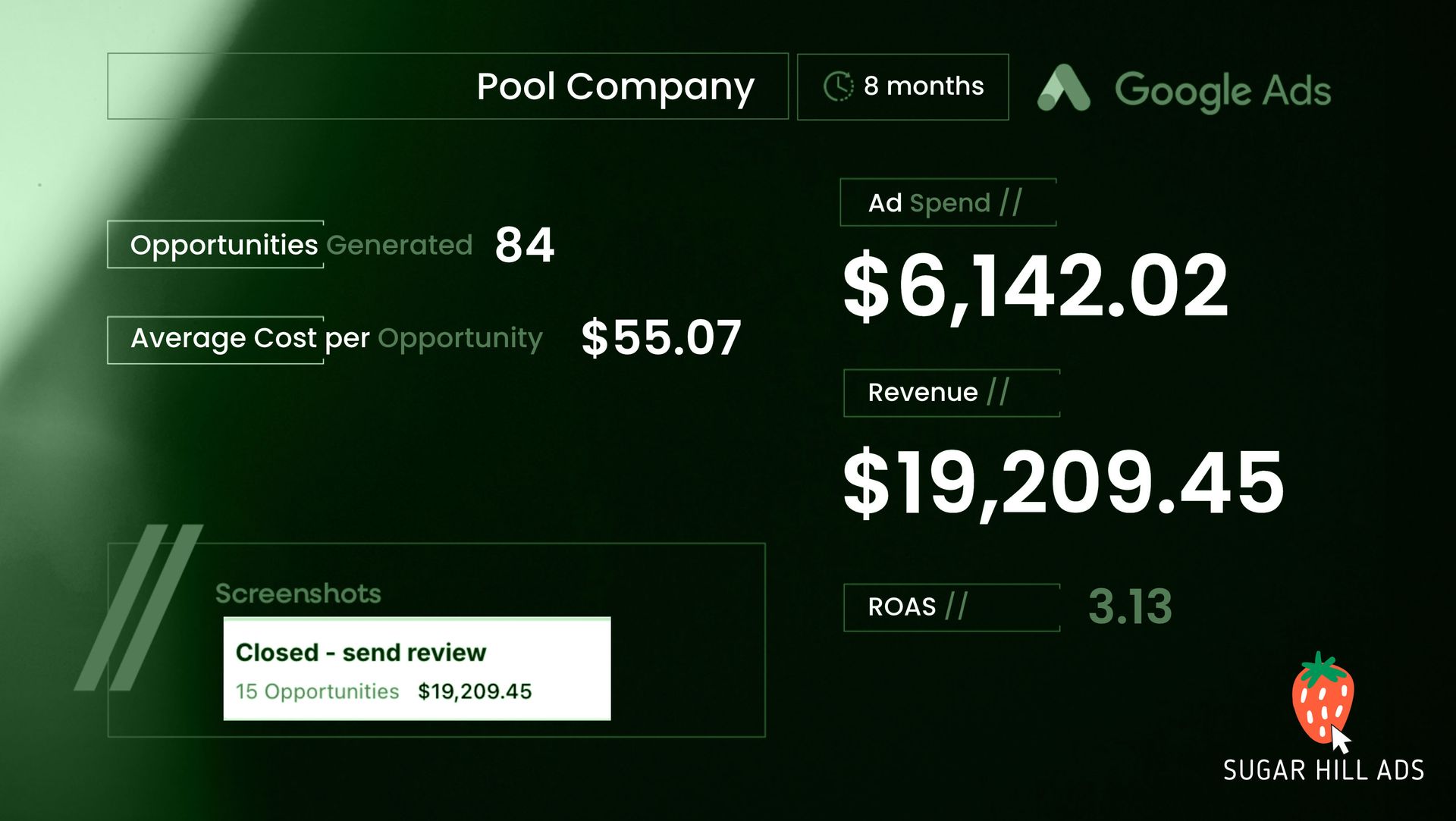This screenshot has width=1456, height=821.
Task: Click the double slash after Revenue
Action: coord(998,392)
